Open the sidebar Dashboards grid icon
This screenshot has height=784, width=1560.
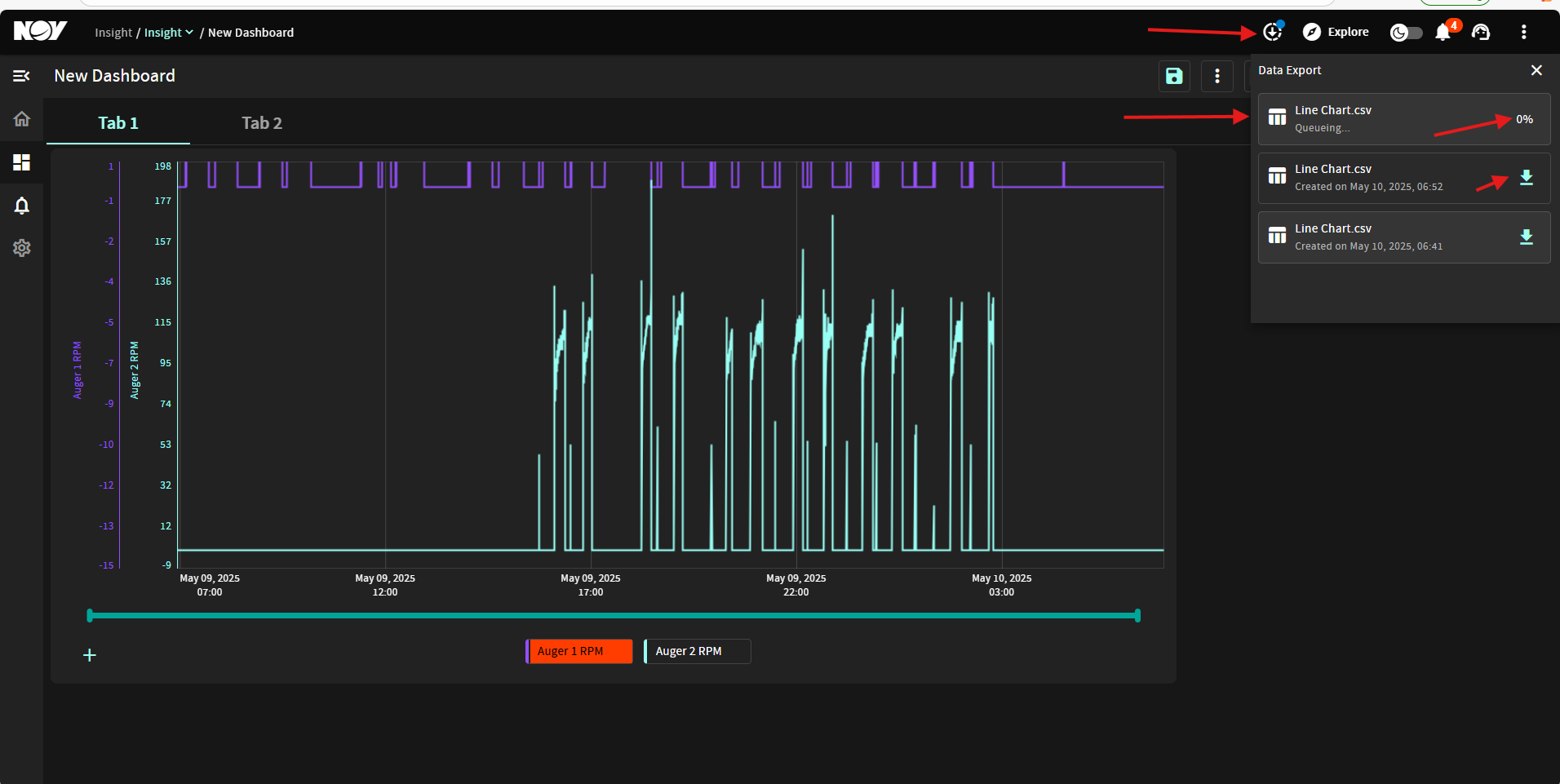click(x=22, y=162)
